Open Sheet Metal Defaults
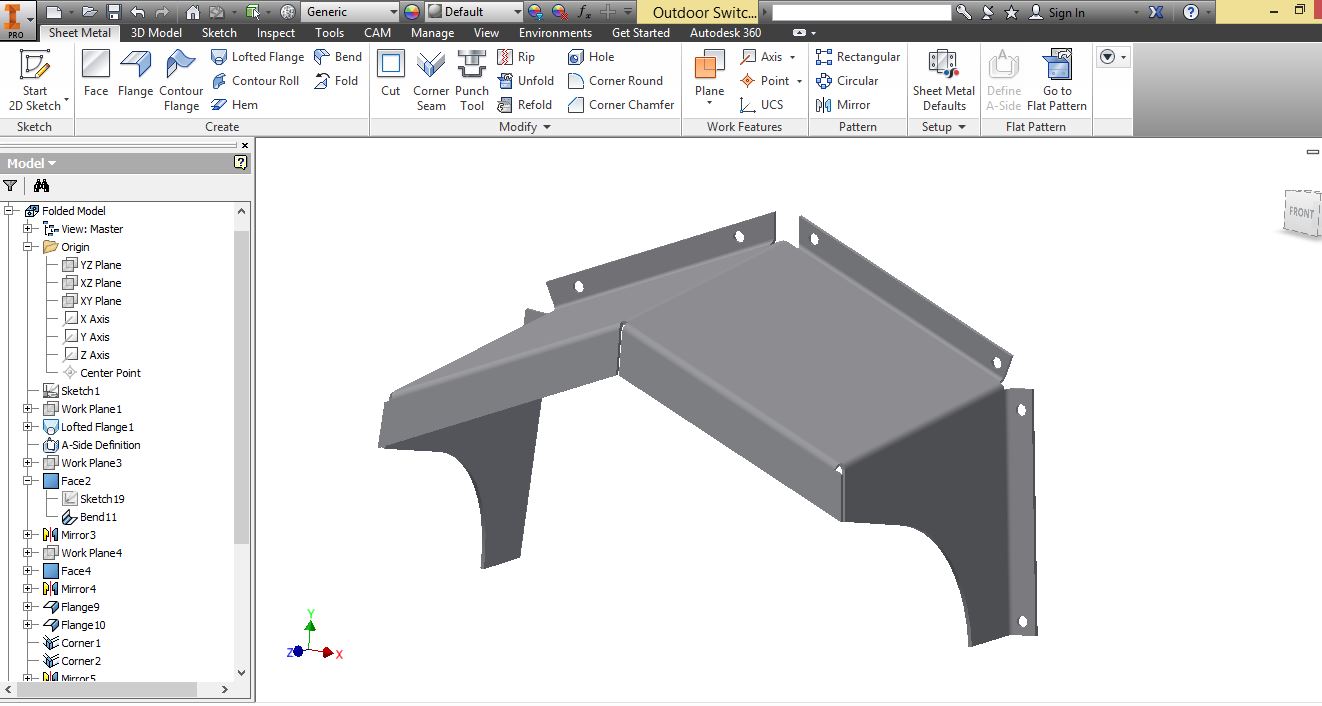 coord(944,80)
